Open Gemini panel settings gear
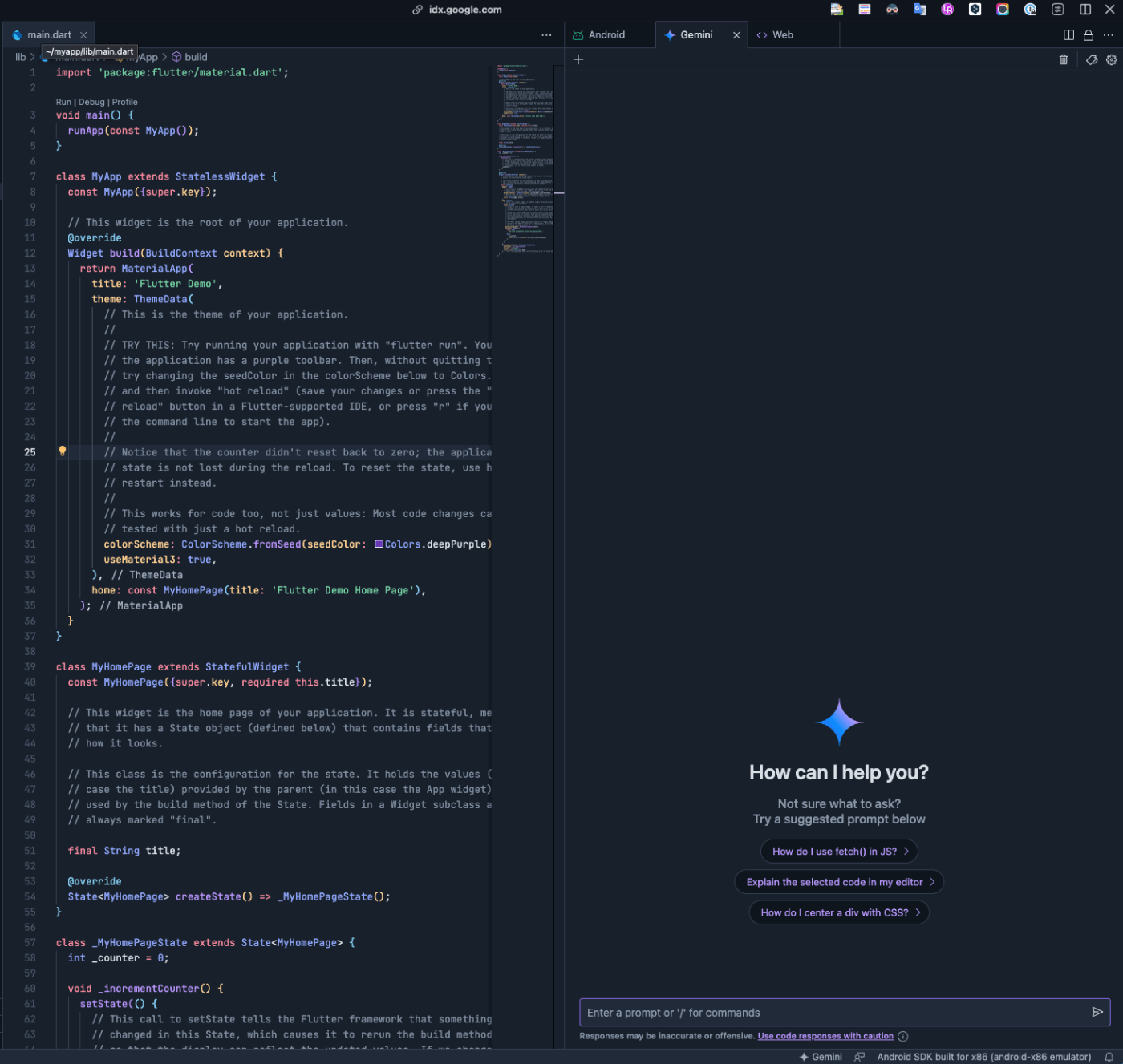1123x1064 pixels. 1111,59
